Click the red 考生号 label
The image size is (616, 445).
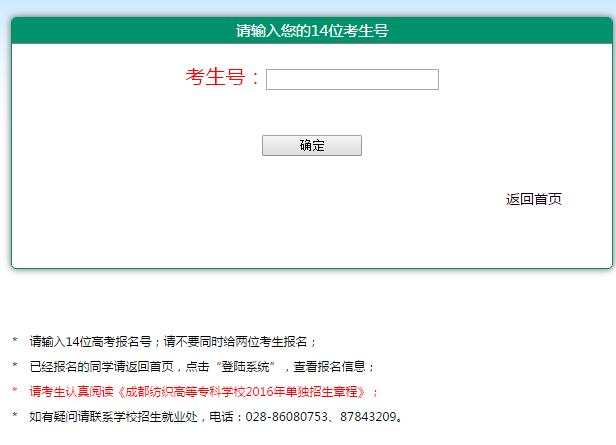[x=221, y=78]
